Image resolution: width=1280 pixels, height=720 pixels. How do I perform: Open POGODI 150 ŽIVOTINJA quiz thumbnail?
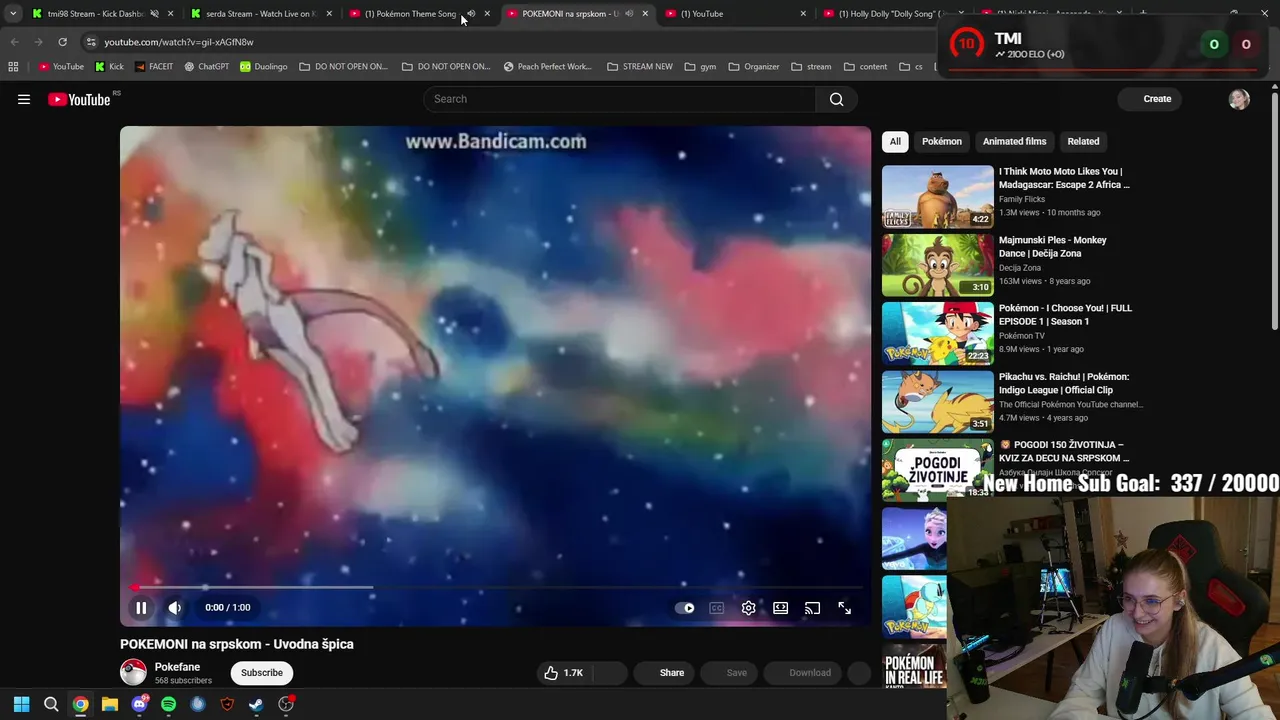point(938,469)
